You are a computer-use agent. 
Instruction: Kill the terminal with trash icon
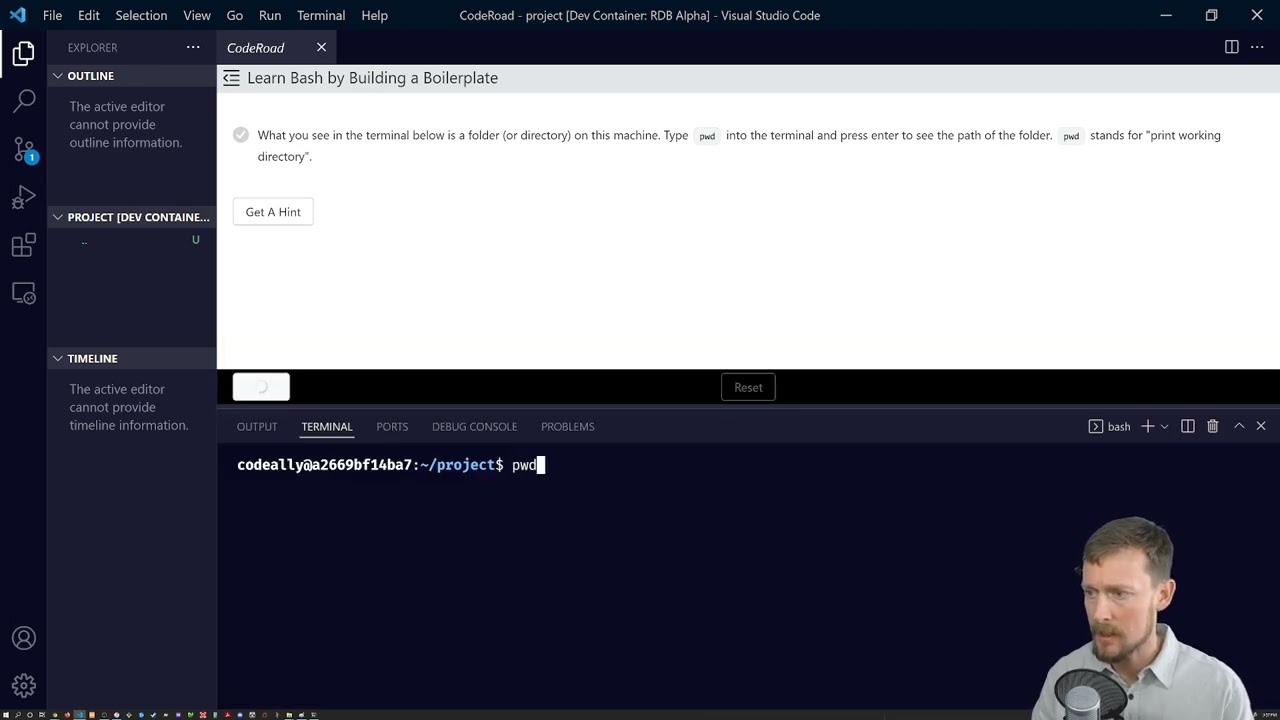click(x=1213, y=426)
